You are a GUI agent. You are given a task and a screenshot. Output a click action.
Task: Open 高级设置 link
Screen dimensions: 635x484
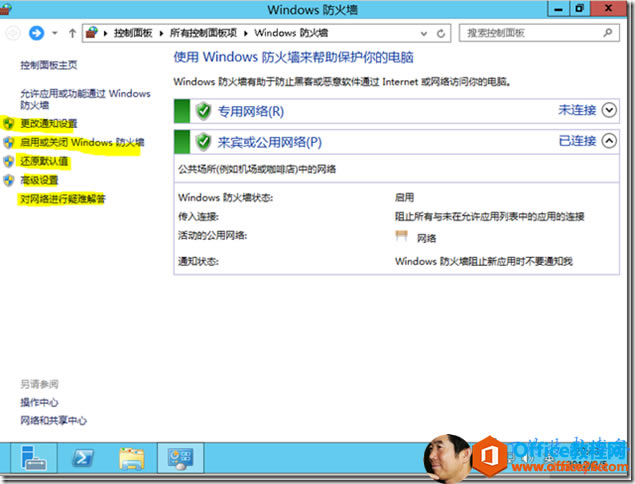pyautogui.click(x=39, y=180)
